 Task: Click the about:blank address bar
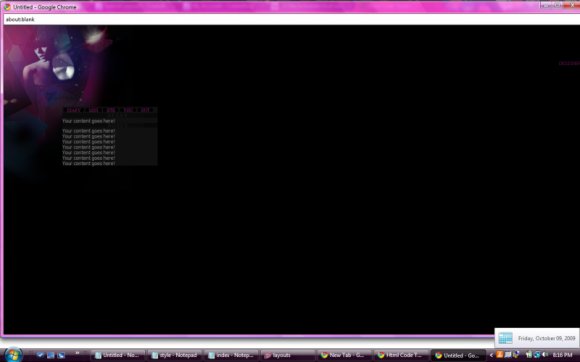[x=292, y=19]
